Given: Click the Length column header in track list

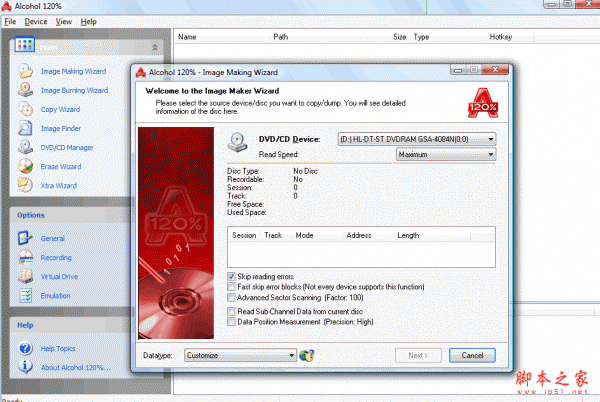Looking at the screenshot, I should tap(432, 235).
